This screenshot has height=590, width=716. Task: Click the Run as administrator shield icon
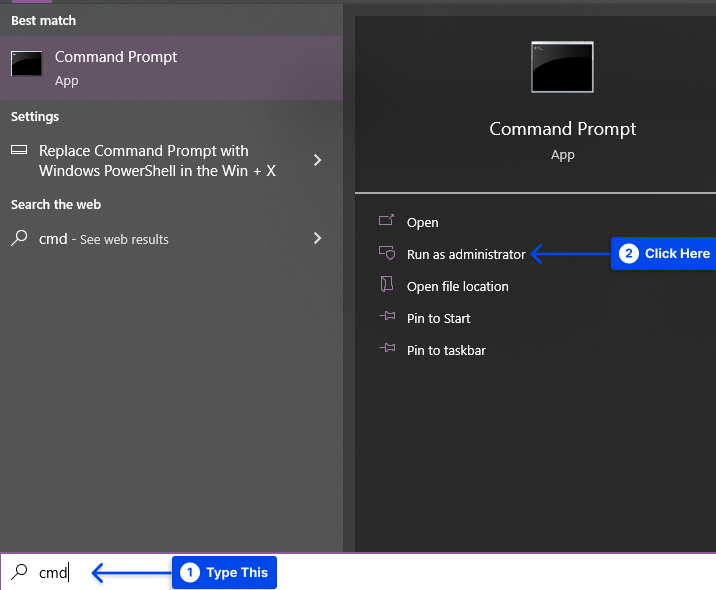click(387, 253)
